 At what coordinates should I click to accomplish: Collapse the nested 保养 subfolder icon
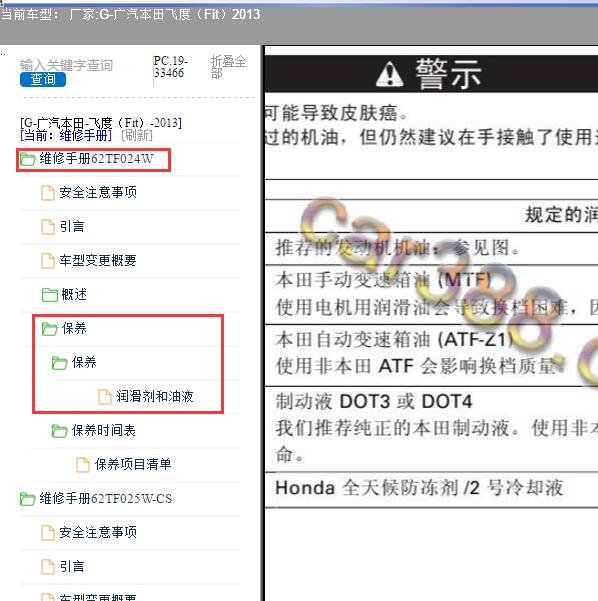(59, 363)
